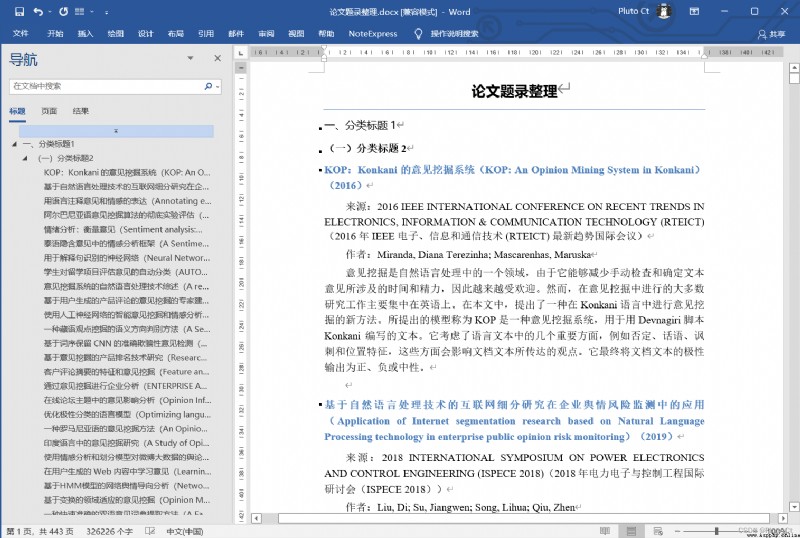Collapse the 一、分类标题1 heading triangle
The height and width of the screenshot is (538, 800).
[x=14, y=144]
